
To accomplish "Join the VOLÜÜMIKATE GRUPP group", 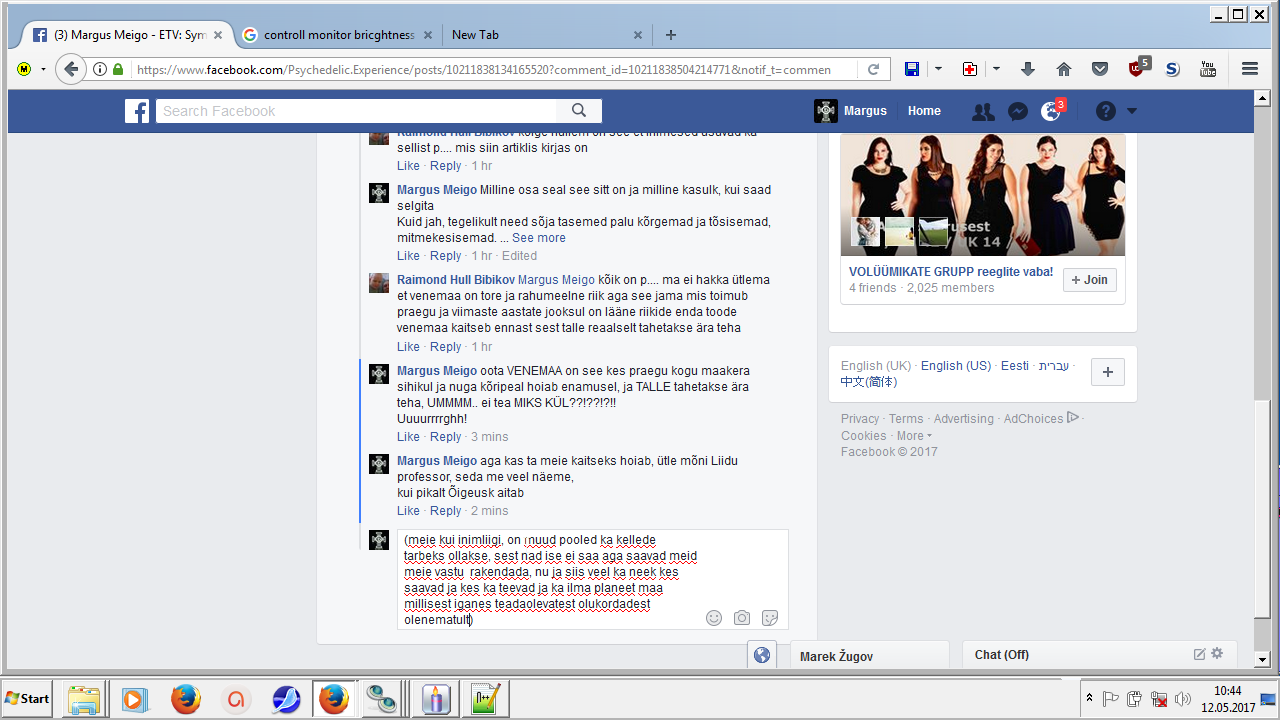I will 1090,280.
